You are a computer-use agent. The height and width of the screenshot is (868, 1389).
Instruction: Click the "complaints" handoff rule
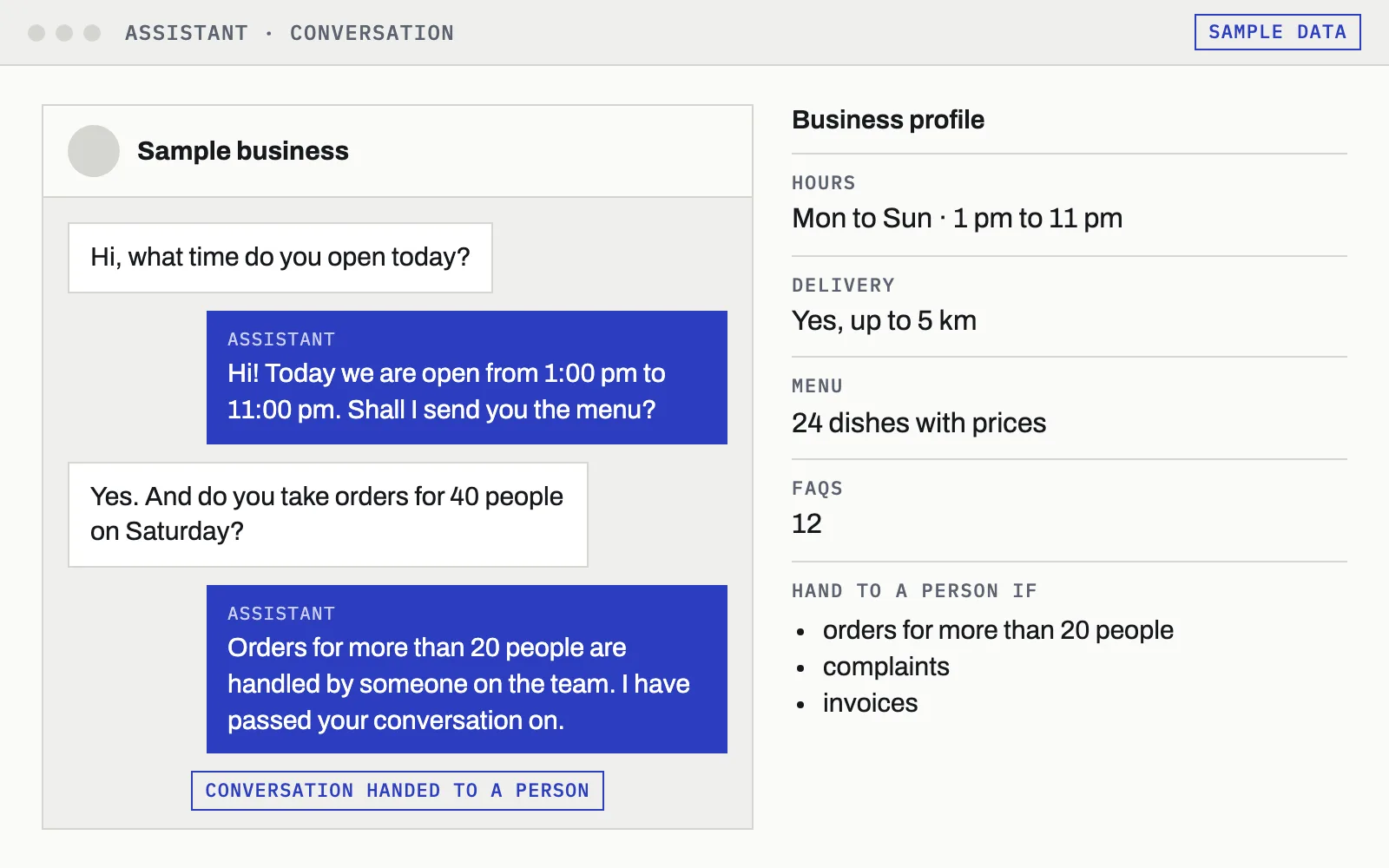point(886,667)
